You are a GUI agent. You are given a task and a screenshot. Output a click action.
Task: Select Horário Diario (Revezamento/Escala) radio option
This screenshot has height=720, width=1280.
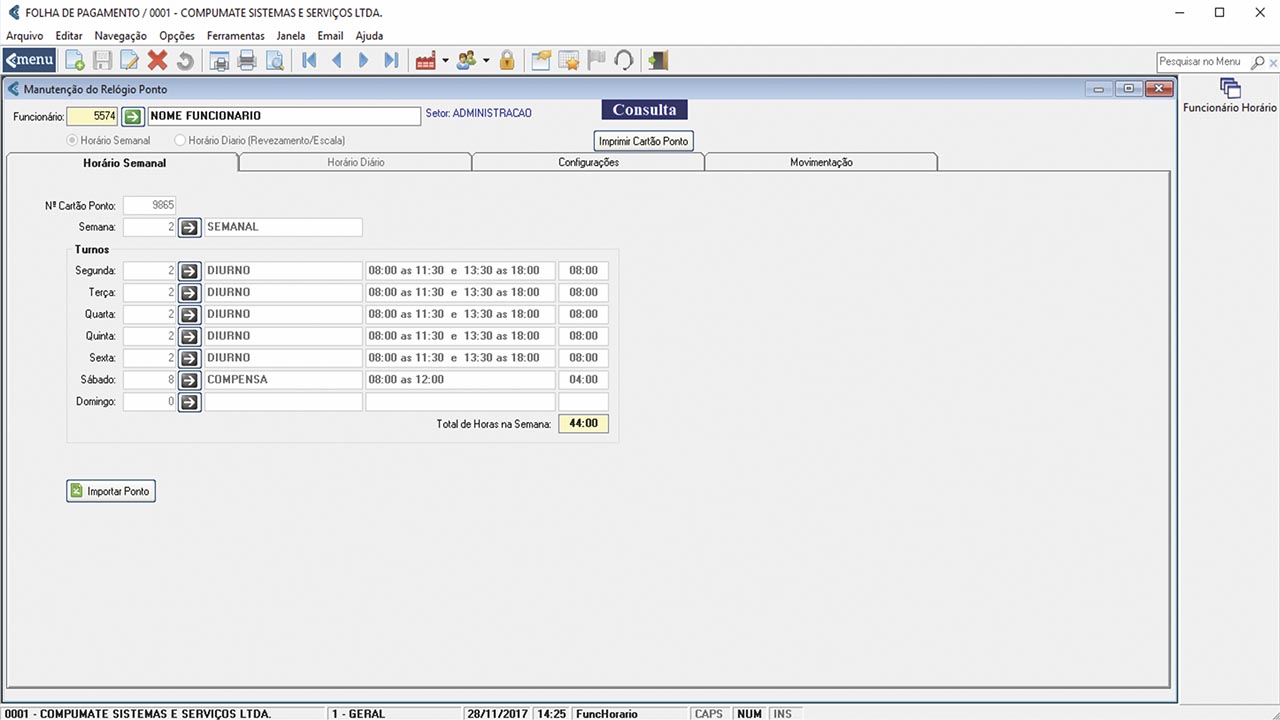tap(180, 141)
